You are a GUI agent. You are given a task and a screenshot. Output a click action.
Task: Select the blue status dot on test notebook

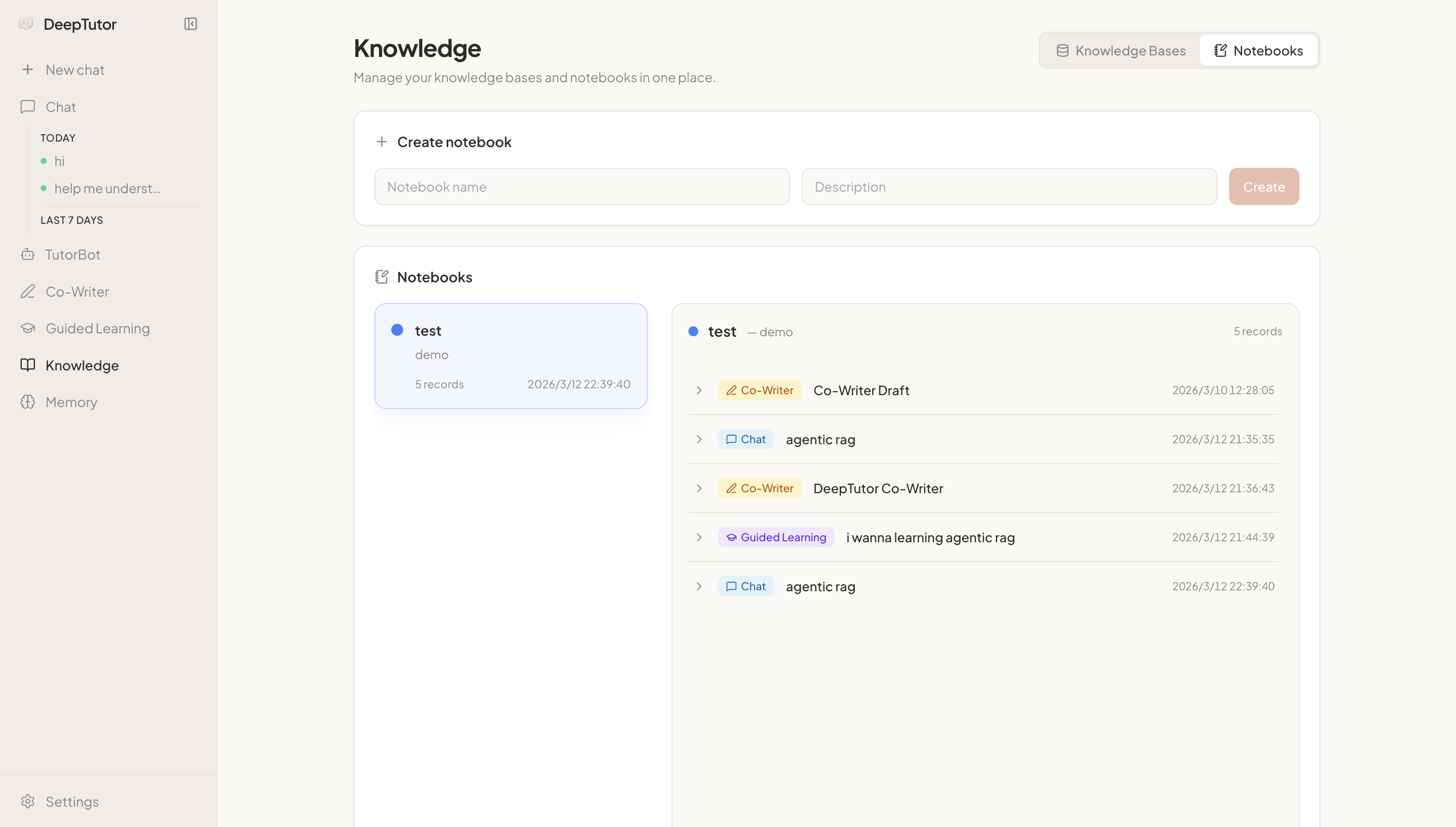pyautogui.click(x=397, y=329)
